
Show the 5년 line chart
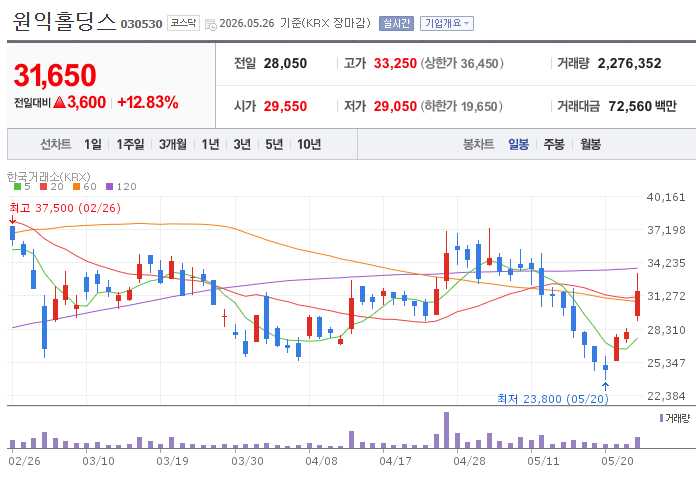coord(274,144)
